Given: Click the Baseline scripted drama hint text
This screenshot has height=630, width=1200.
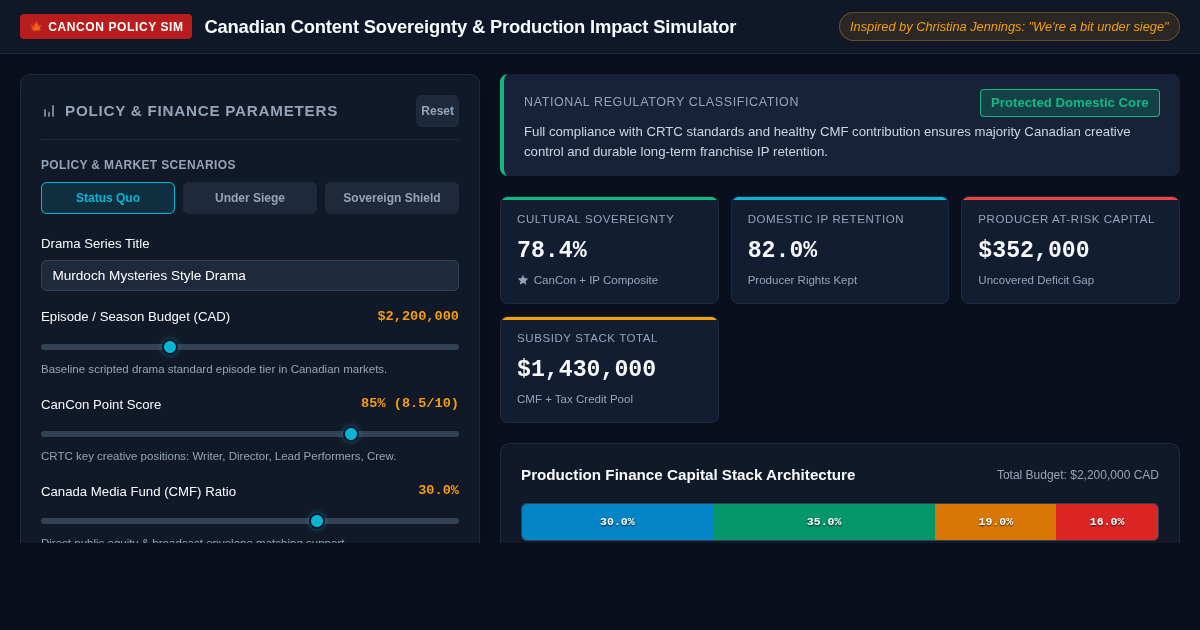Looking at the screenshot, I should click(x=214, y=369).
